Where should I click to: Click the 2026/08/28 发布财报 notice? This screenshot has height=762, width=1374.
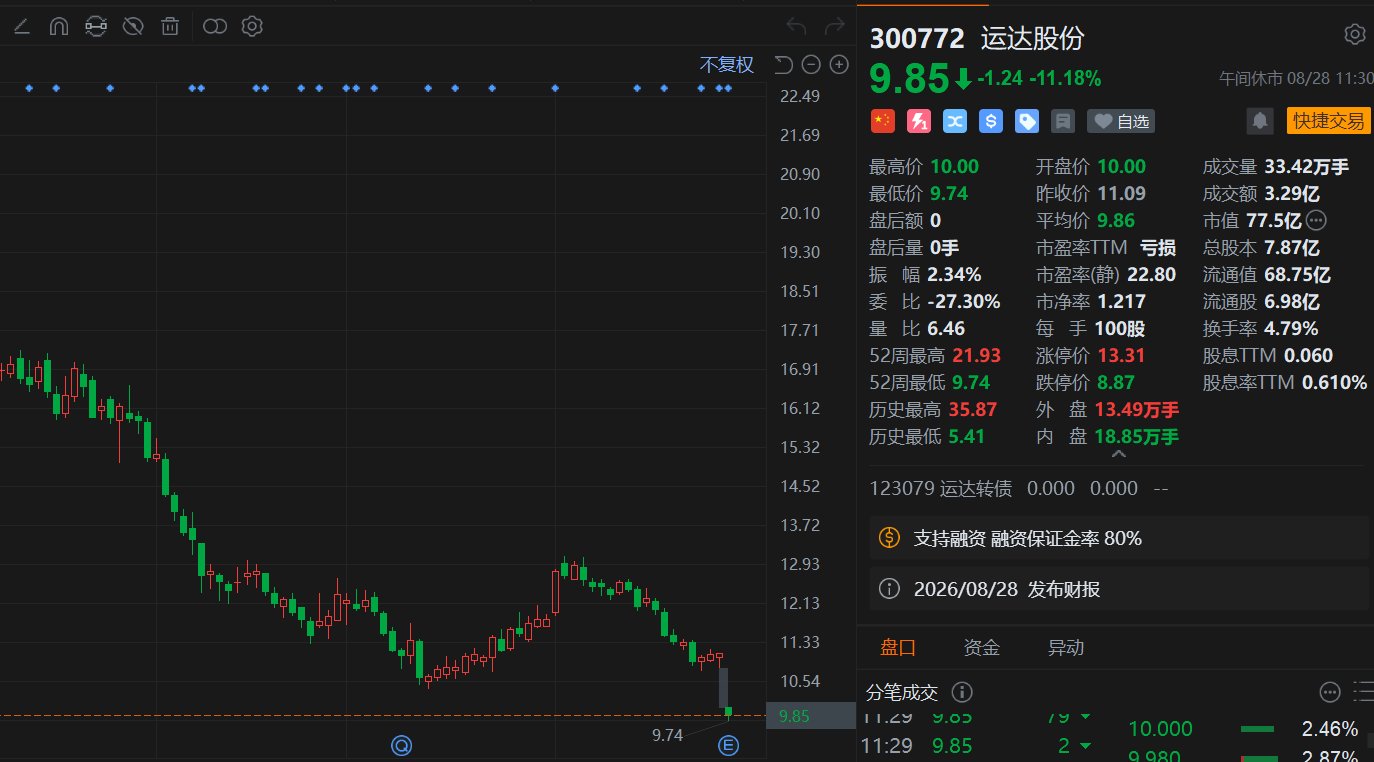[x=1117, y=589]
